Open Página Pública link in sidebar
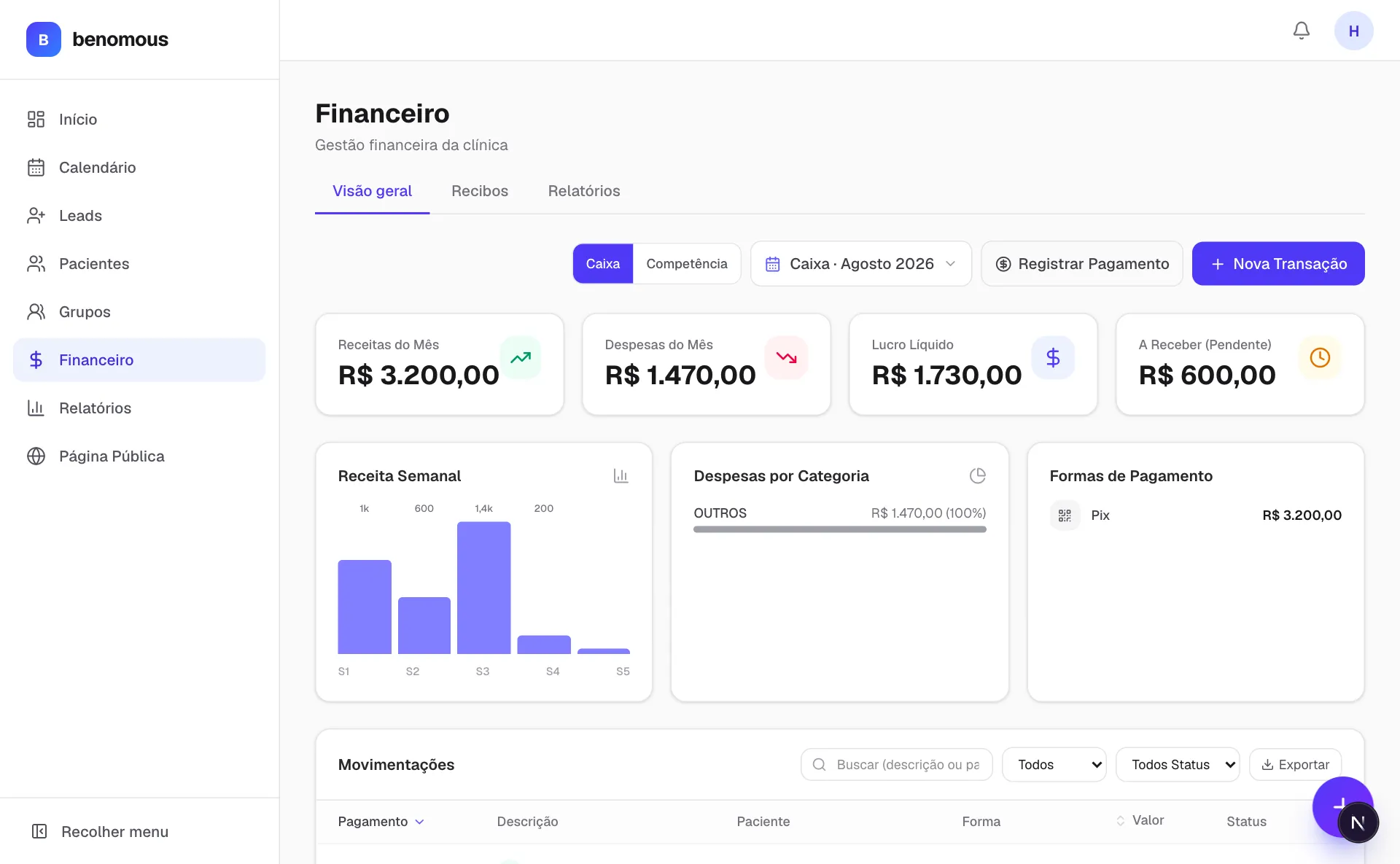 click(x=139, y=456)
